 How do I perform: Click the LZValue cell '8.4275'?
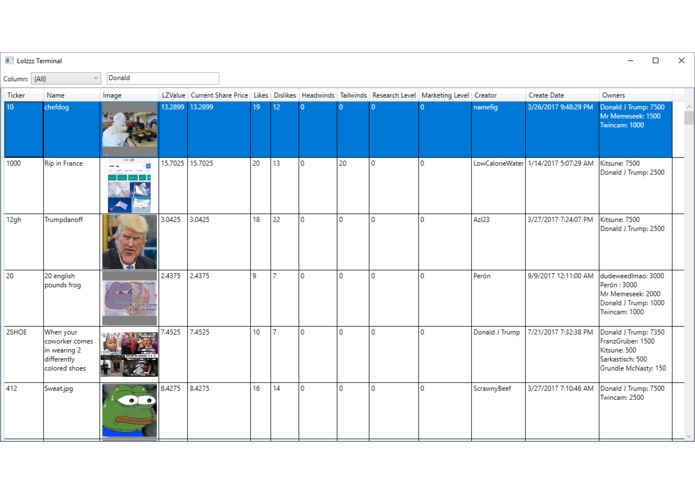[x=173, y=411]
